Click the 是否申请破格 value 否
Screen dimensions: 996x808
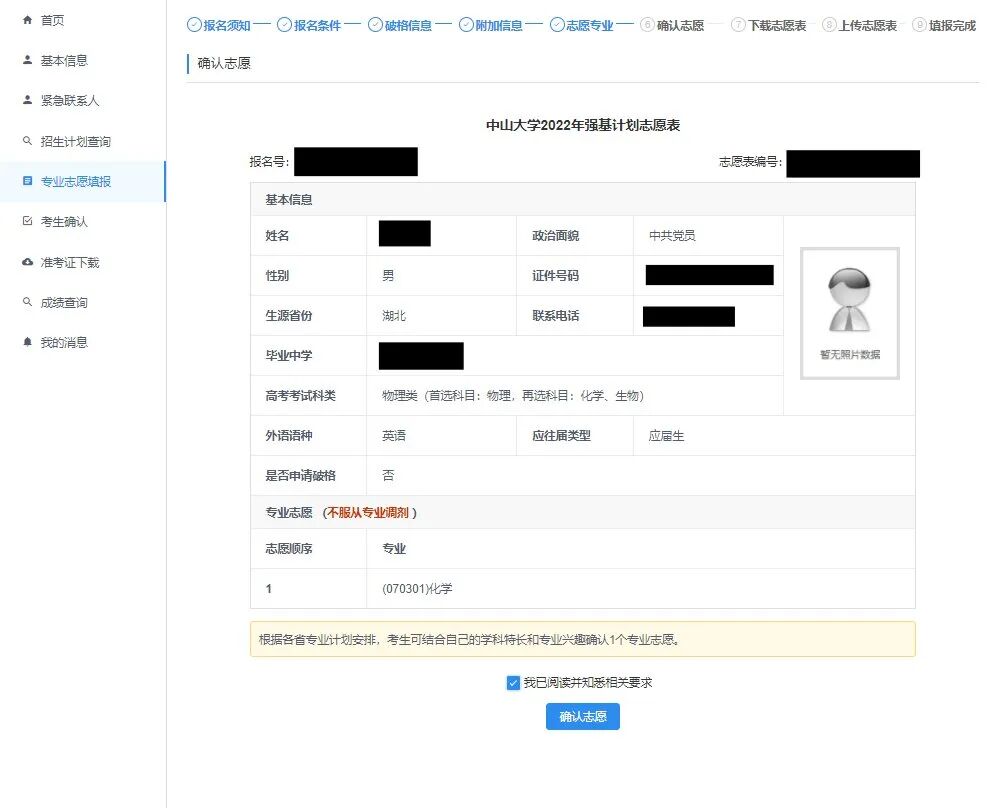[x=388, y=476]
